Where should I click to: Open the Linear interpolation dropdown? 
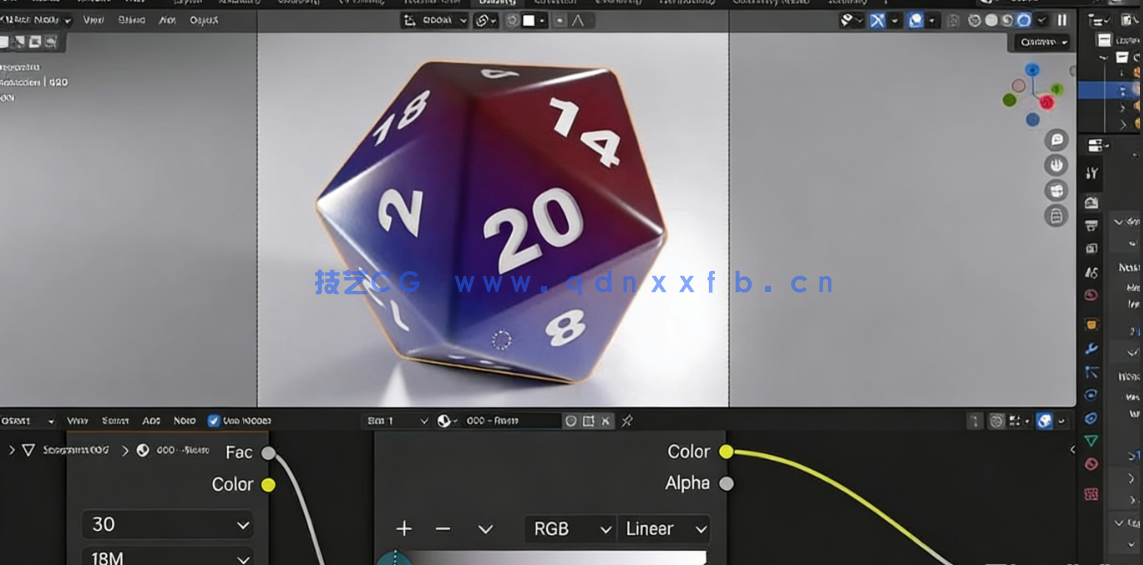pyautogui.click(x=663, y=529)
